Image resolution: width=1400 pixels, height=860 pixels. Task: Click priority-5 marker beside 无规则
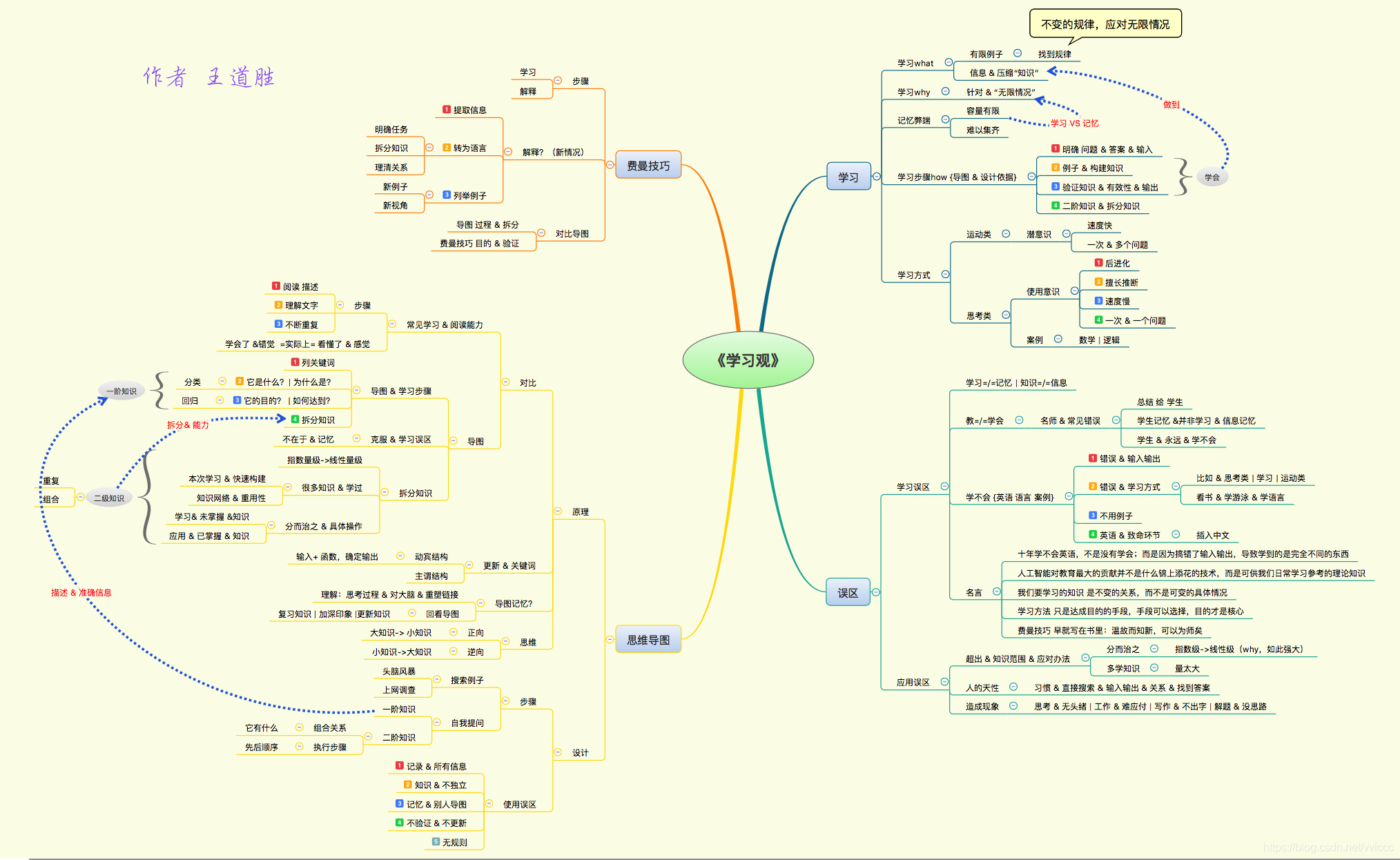[436, 841]
